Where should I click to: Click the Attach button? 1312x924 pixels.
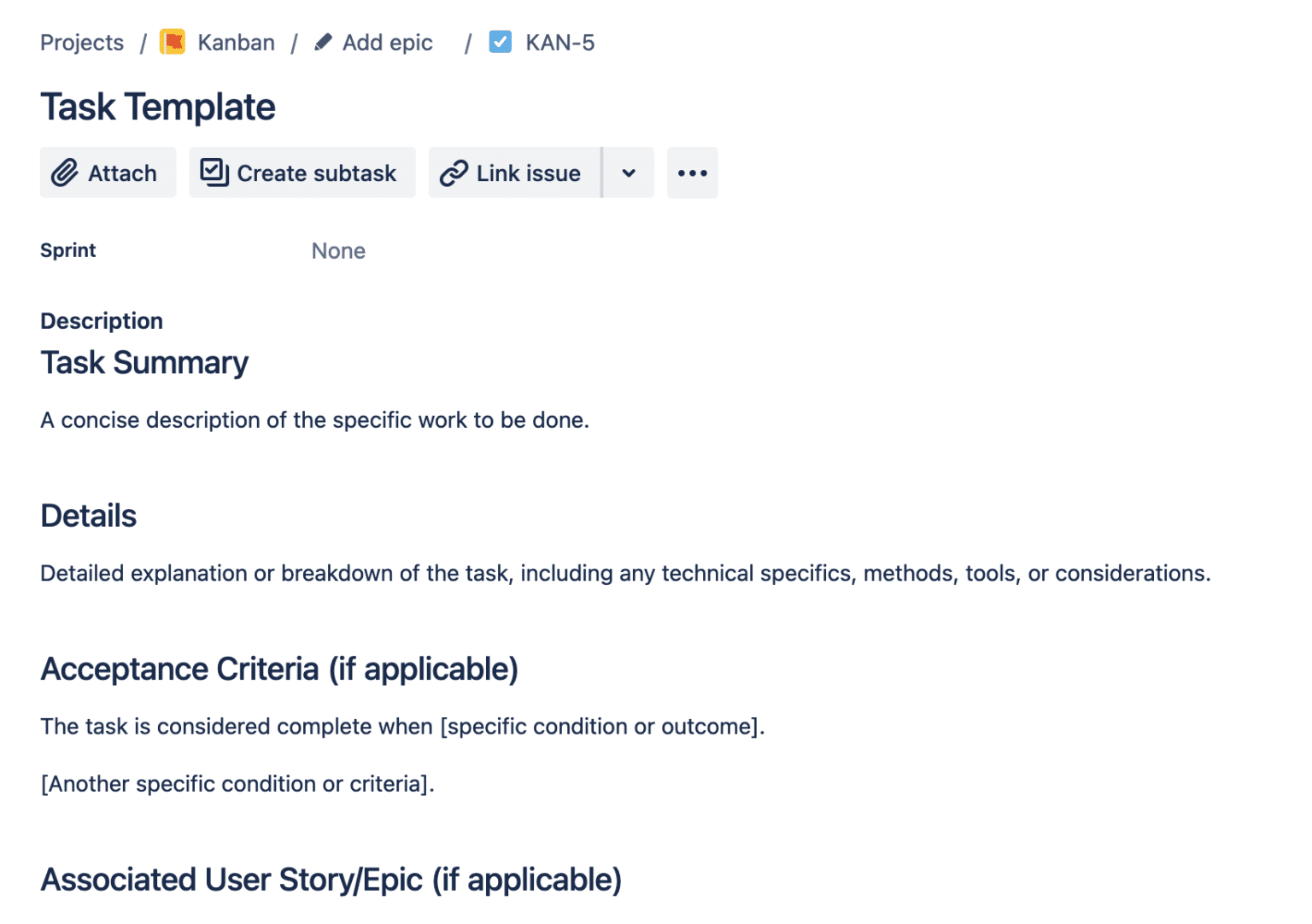[108, 172]
